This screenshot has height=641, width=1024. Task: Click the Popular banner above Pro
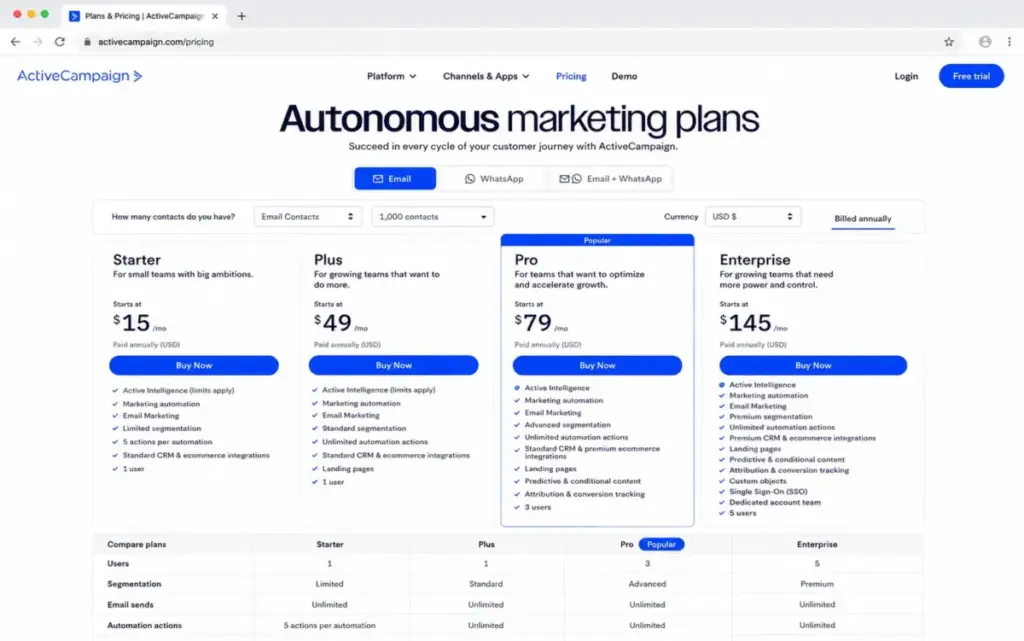click(597, 240)
